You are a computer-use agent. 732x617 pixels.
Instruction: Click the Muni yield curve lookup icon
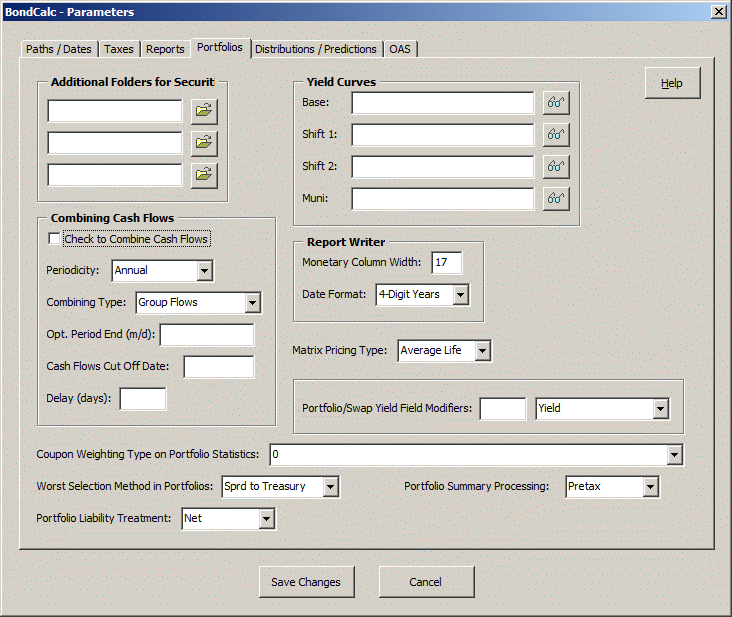pyautogui.click(x=555, y=199)
